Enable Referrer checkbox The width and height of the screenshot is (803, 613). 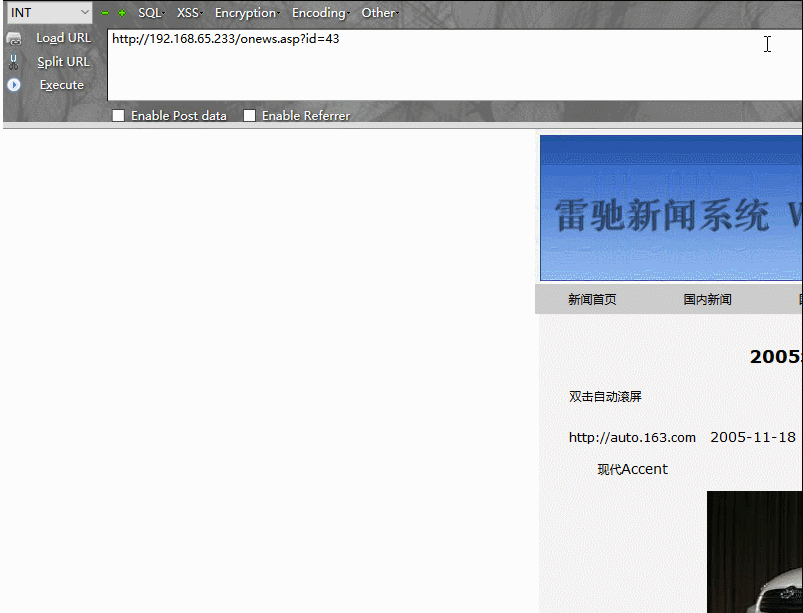click(x=250, y=116)
